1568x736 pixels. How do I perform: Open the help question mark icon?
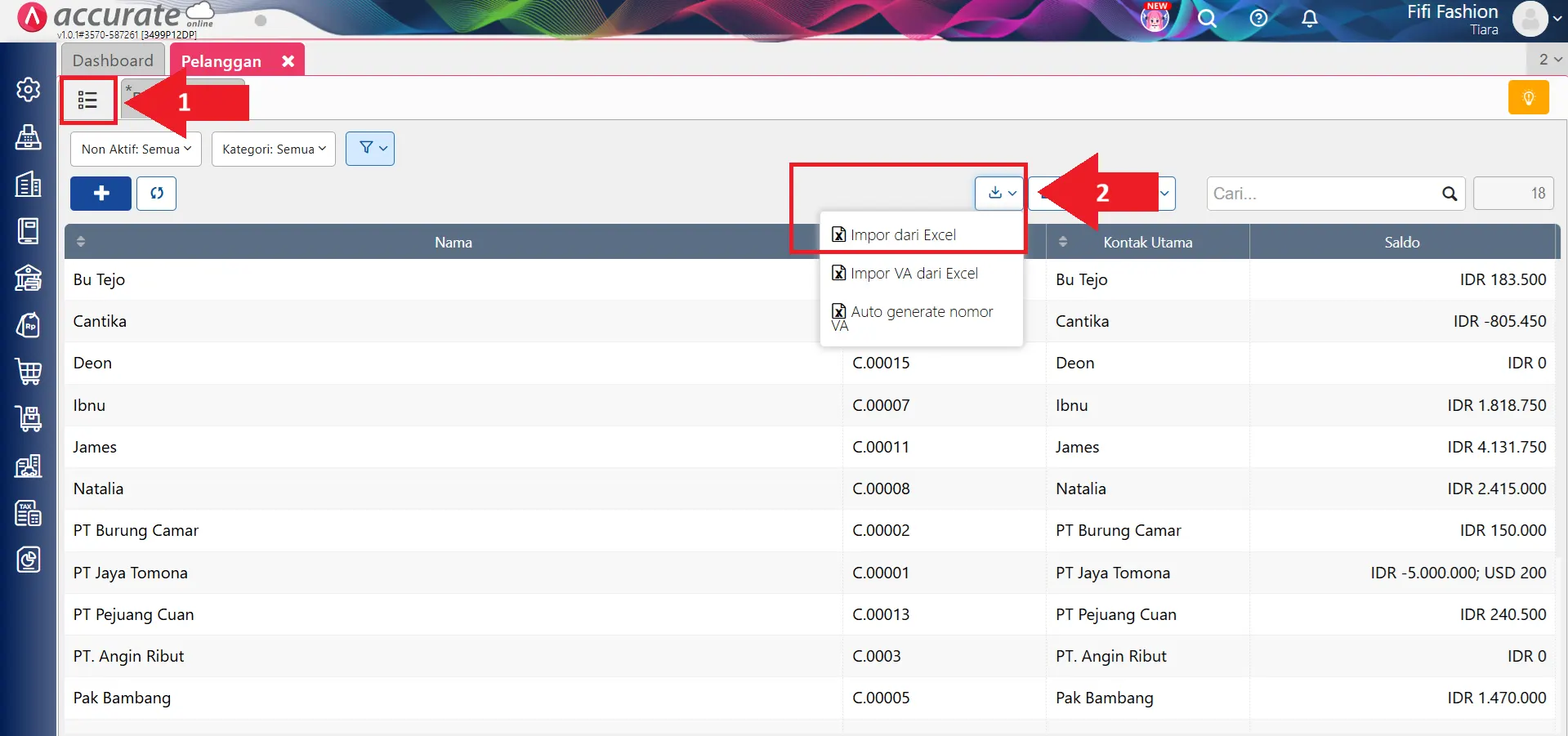coord(1258,18)
